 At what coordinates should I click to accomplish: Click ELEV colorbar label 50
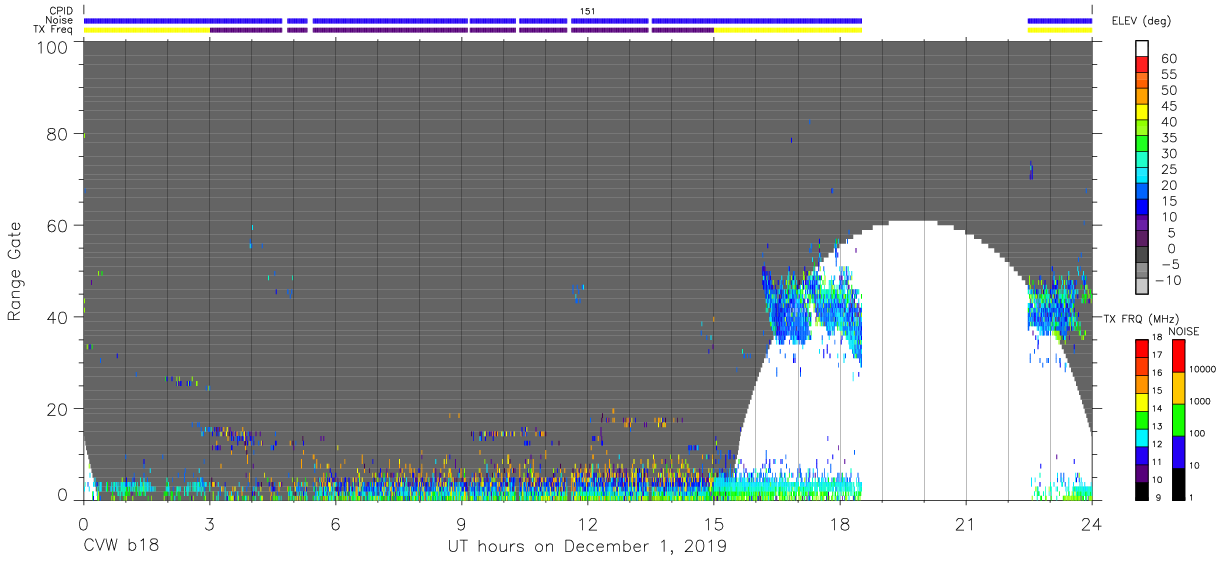click(x=1170, y=90)
